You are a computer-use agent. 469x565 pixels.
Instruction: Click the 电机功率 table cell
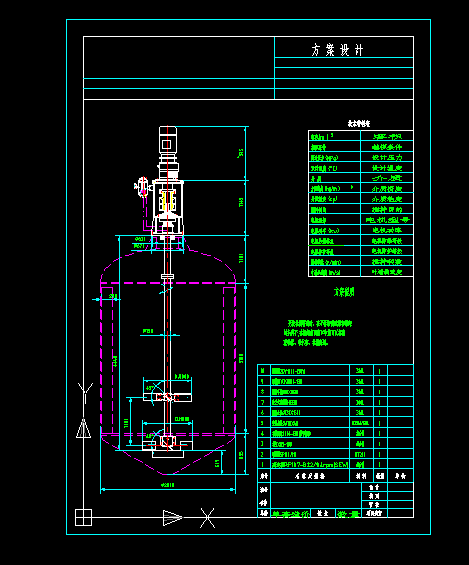click(x=387, y=230)
